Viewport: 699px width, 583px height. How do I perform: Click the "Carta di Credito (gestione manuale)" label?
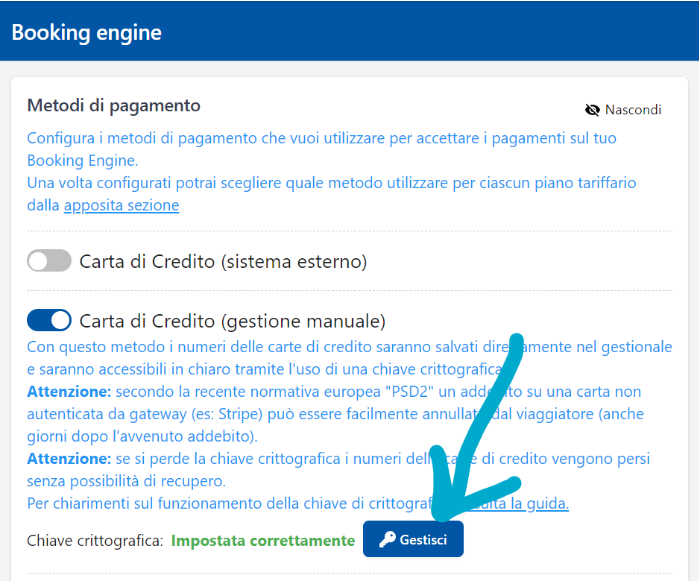(x=232, y=321)
